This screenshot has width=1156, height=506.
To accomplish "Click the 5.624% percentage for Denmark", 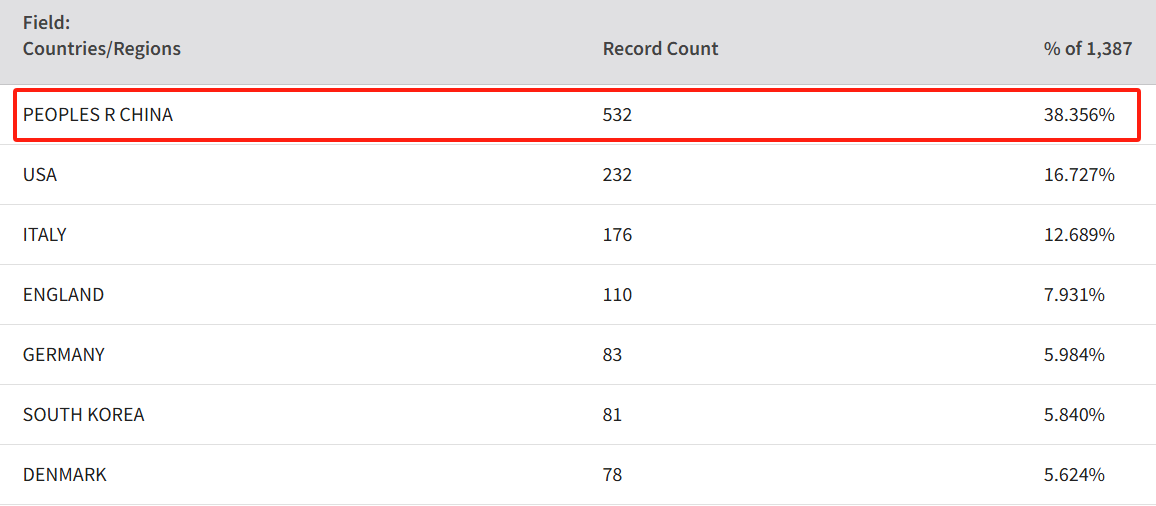I will (x=1074, y=475).
